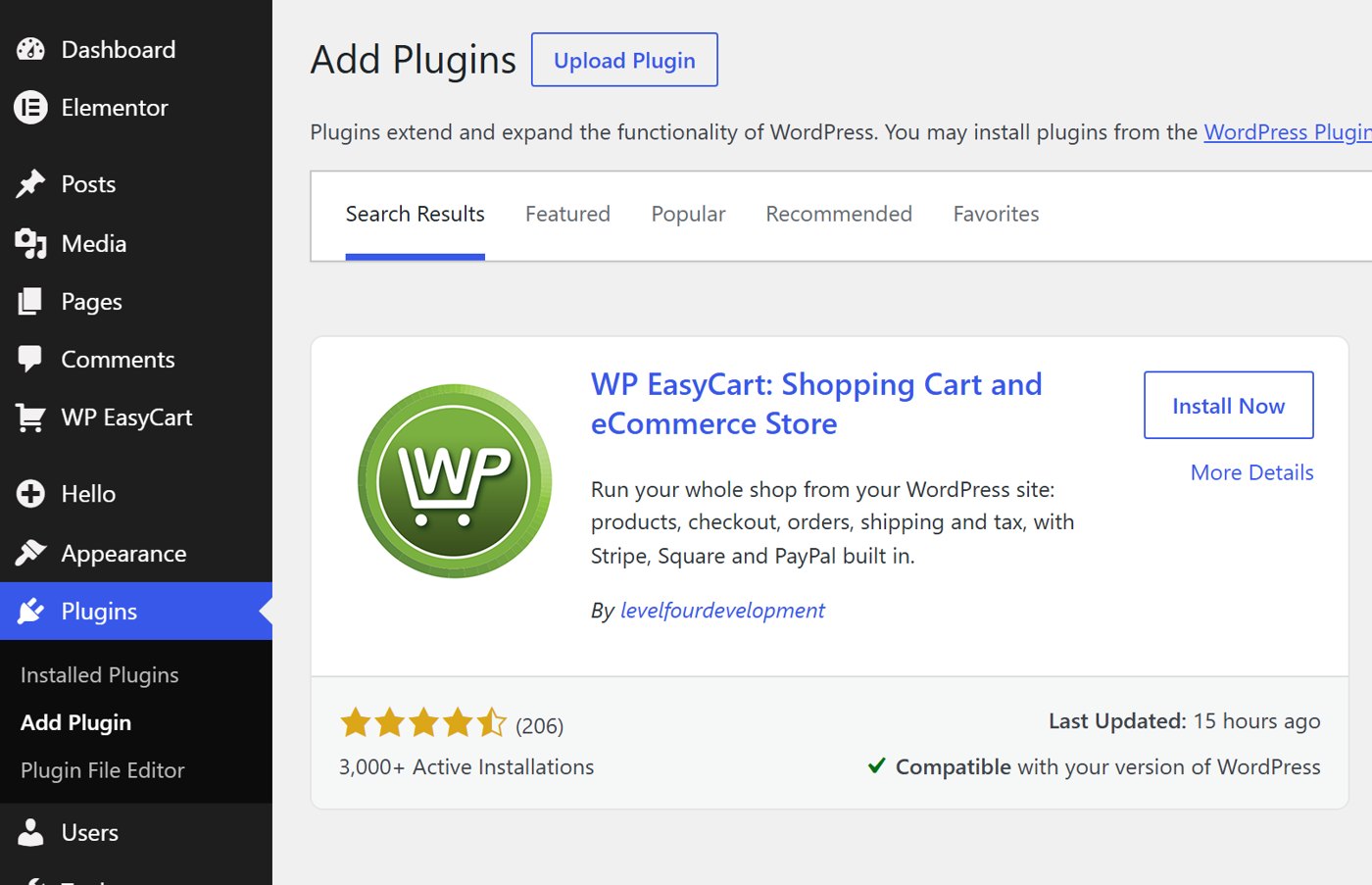This screenshot has width=1372, height=885.
Task: Open Installed Plugins submenu
Action: coord(100,675)
